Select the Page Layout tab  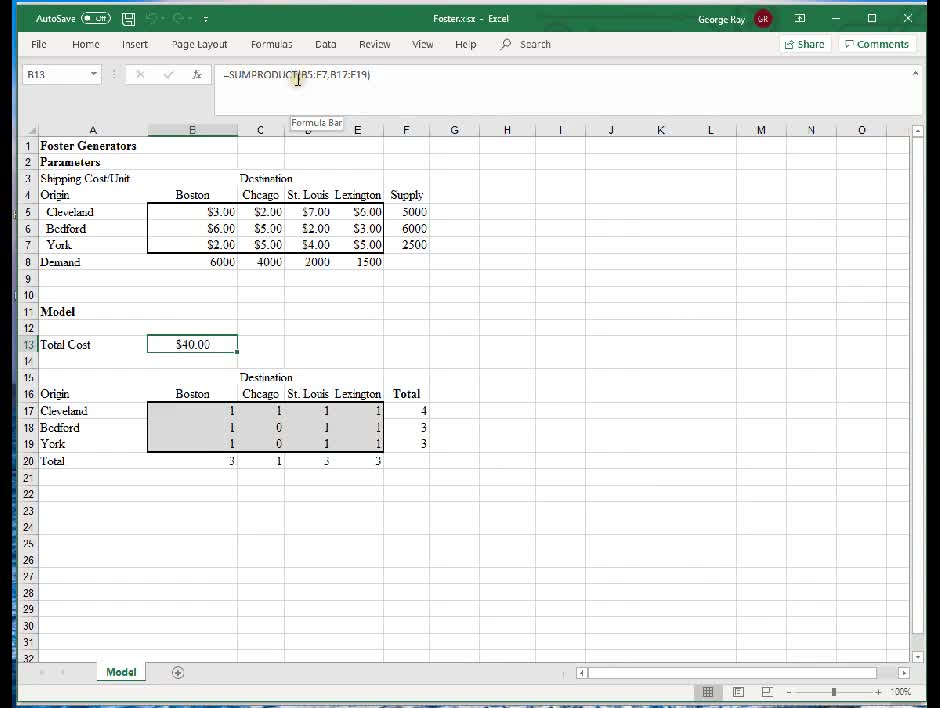[x=200, y=44]
